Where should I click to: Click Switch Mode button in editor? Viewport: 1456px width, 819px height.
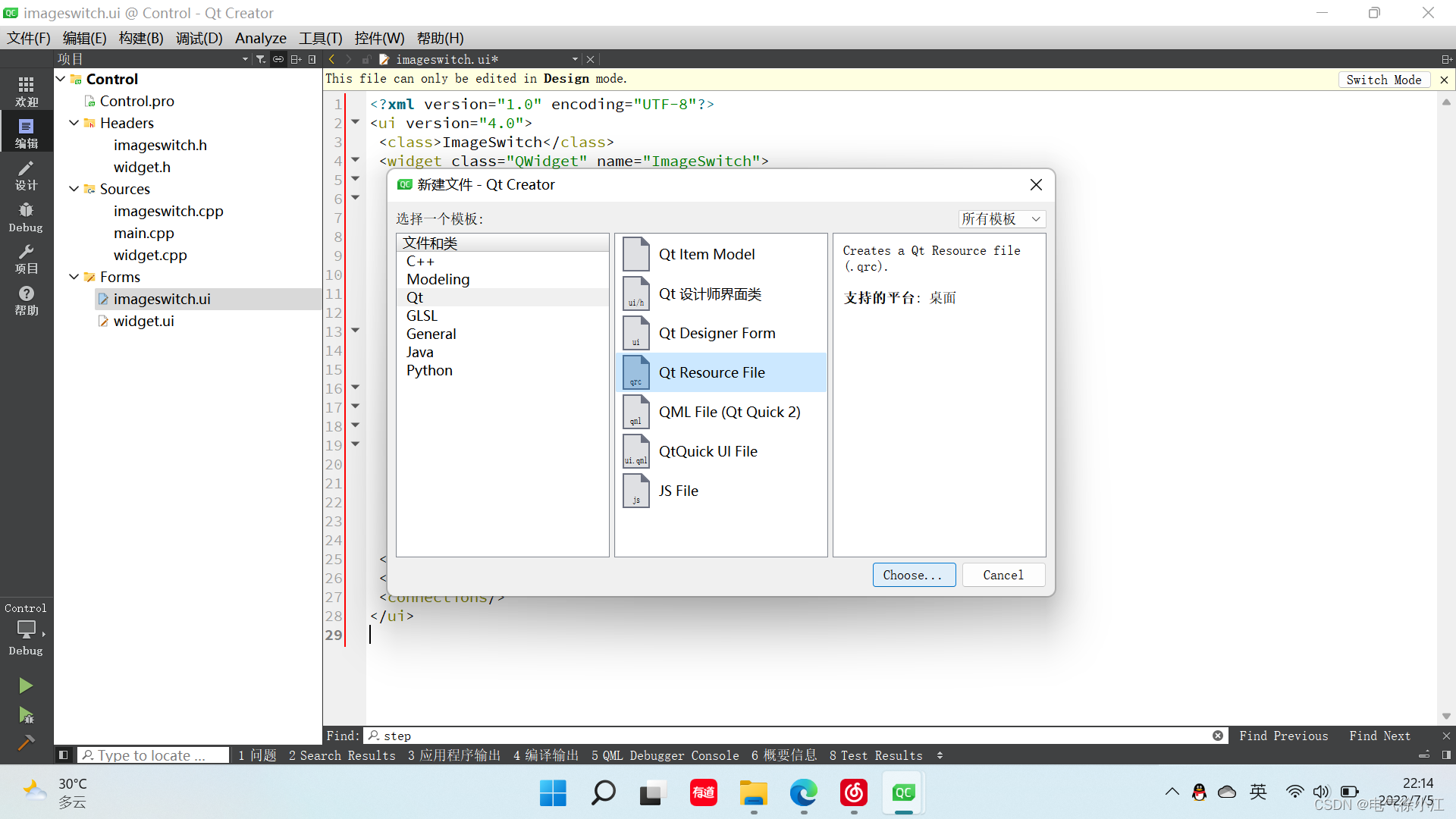(1383, 79)
